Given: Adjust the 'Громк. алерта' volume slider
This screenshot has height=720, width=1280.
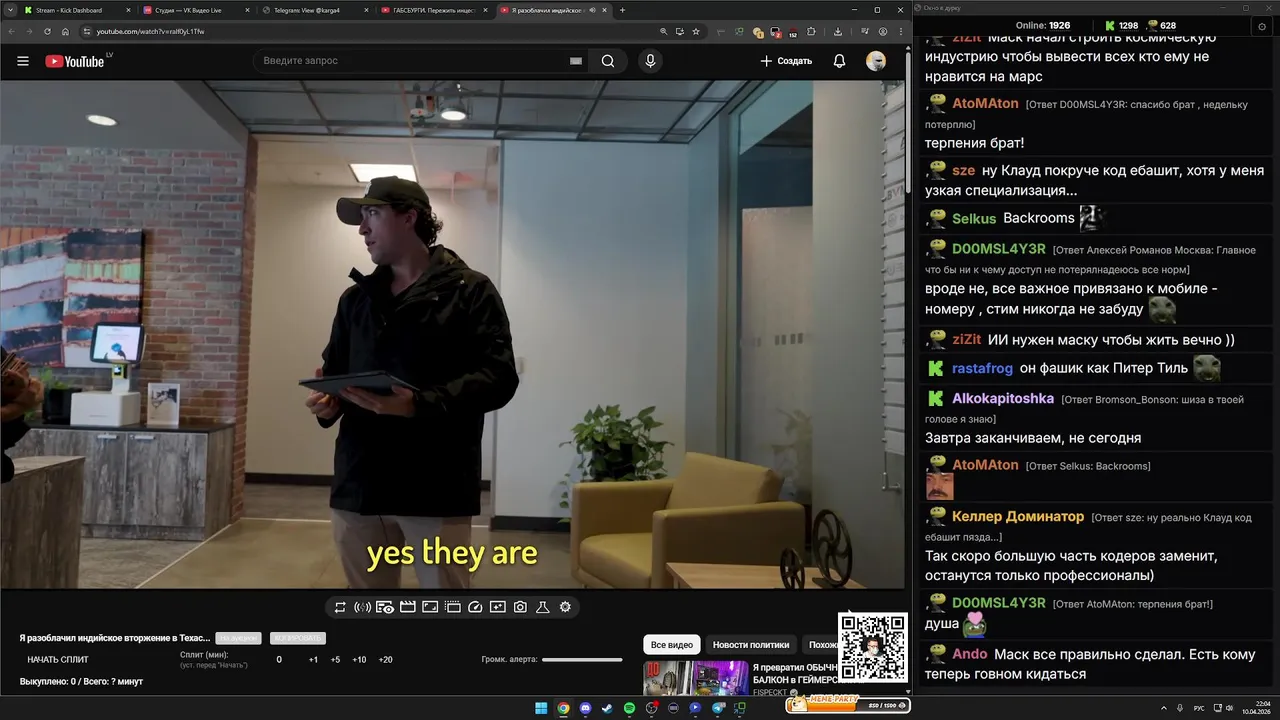Looking at the screenshot, I should pos(582,659).
